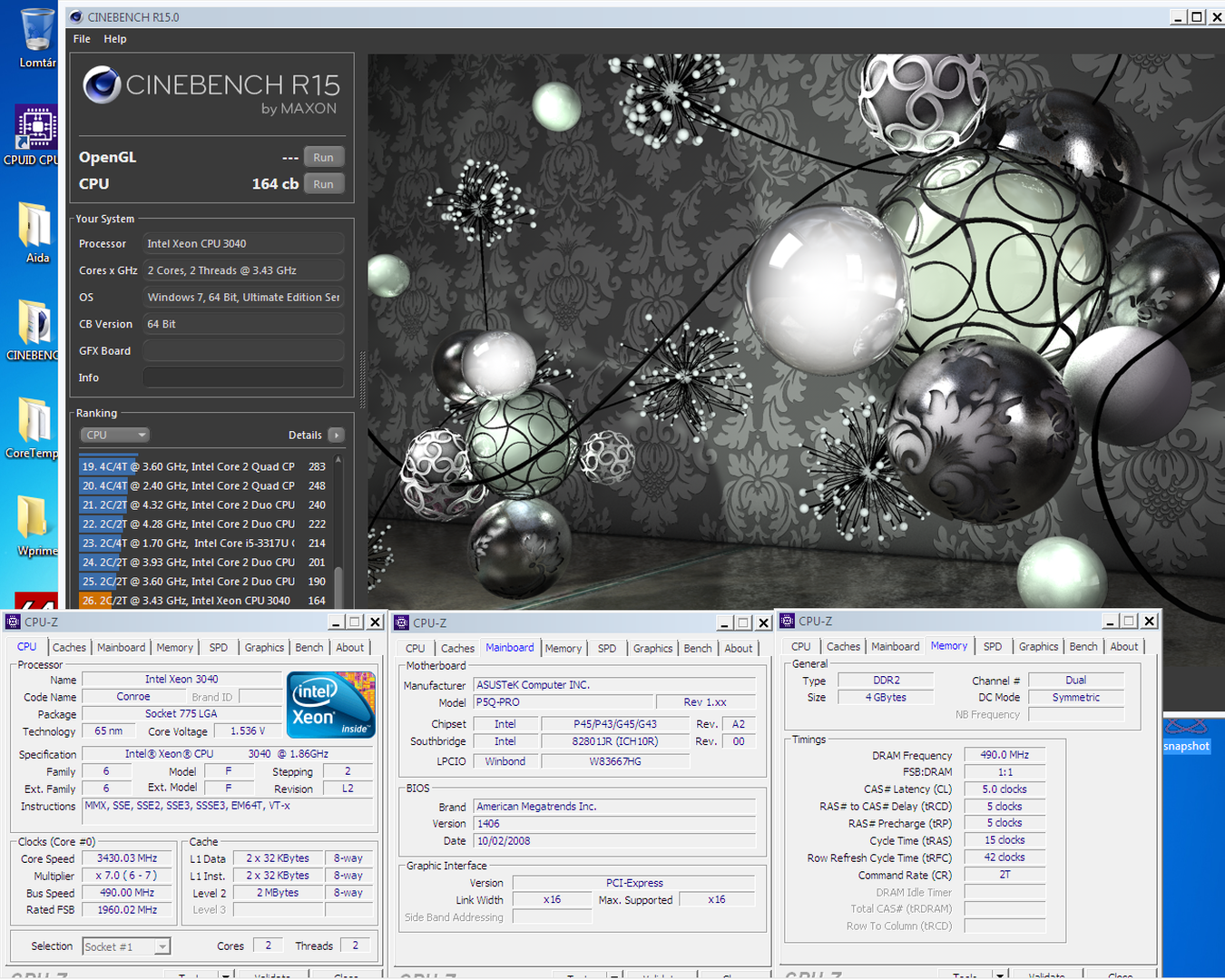The height and width of the screenshot is (980, 1225).
Task: Switch to SPD tab in left CPU-Z window
Action: [x=218, y=647]
